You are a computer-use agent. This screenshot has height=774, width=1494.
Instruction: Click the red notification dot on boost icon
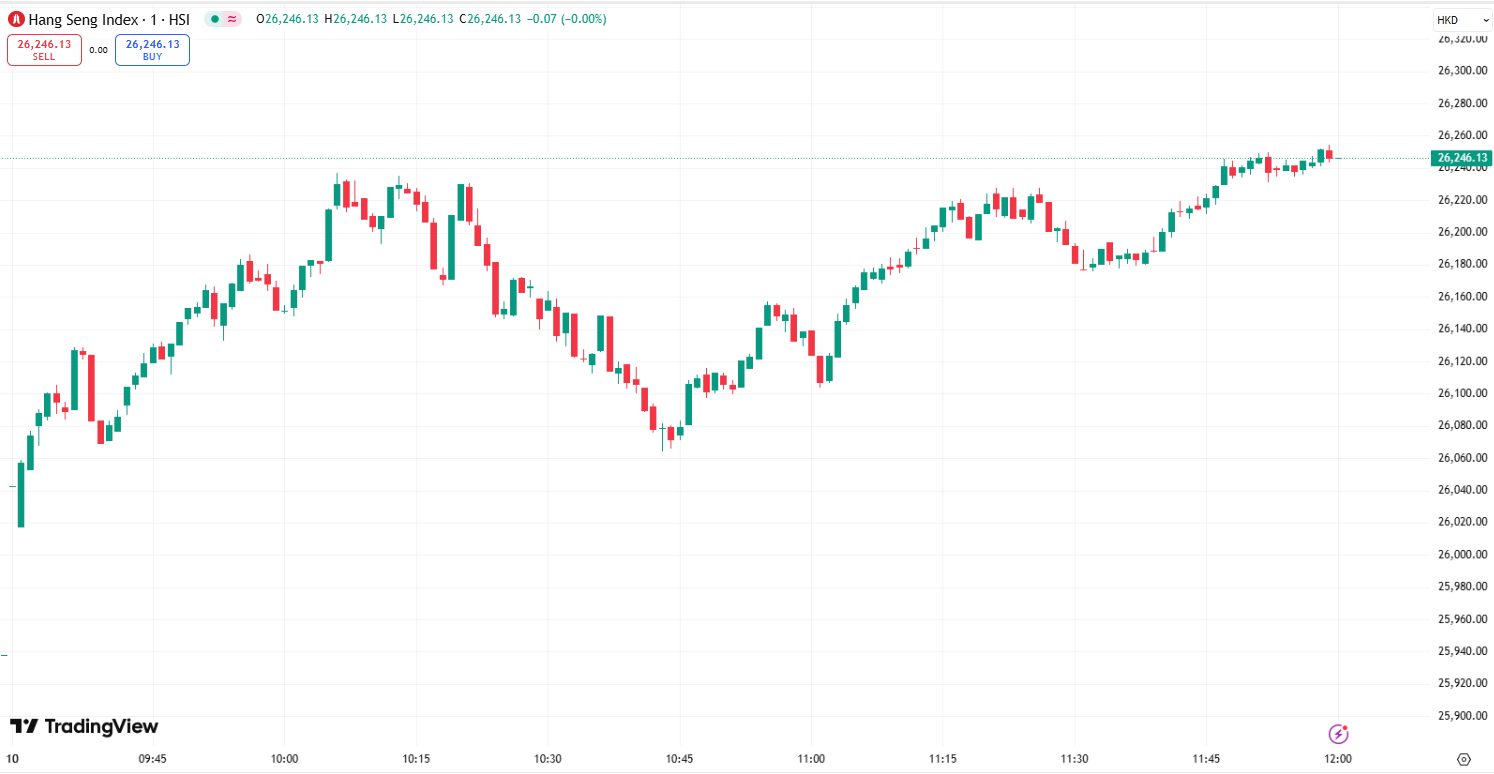pyautogui.click(x=1347, y=726)
